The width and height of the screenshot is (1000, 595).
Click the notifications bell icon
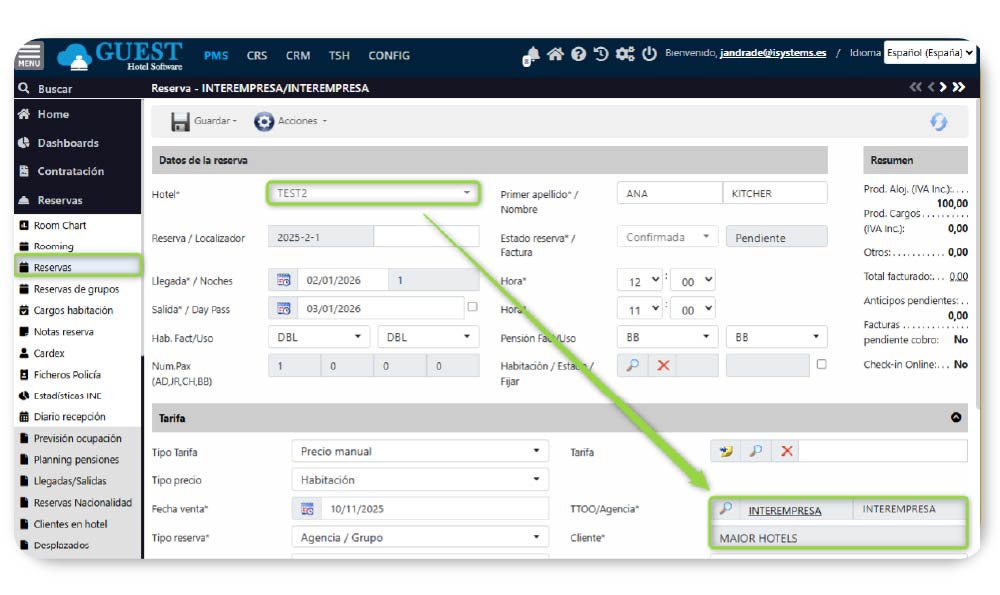point(531,56)
